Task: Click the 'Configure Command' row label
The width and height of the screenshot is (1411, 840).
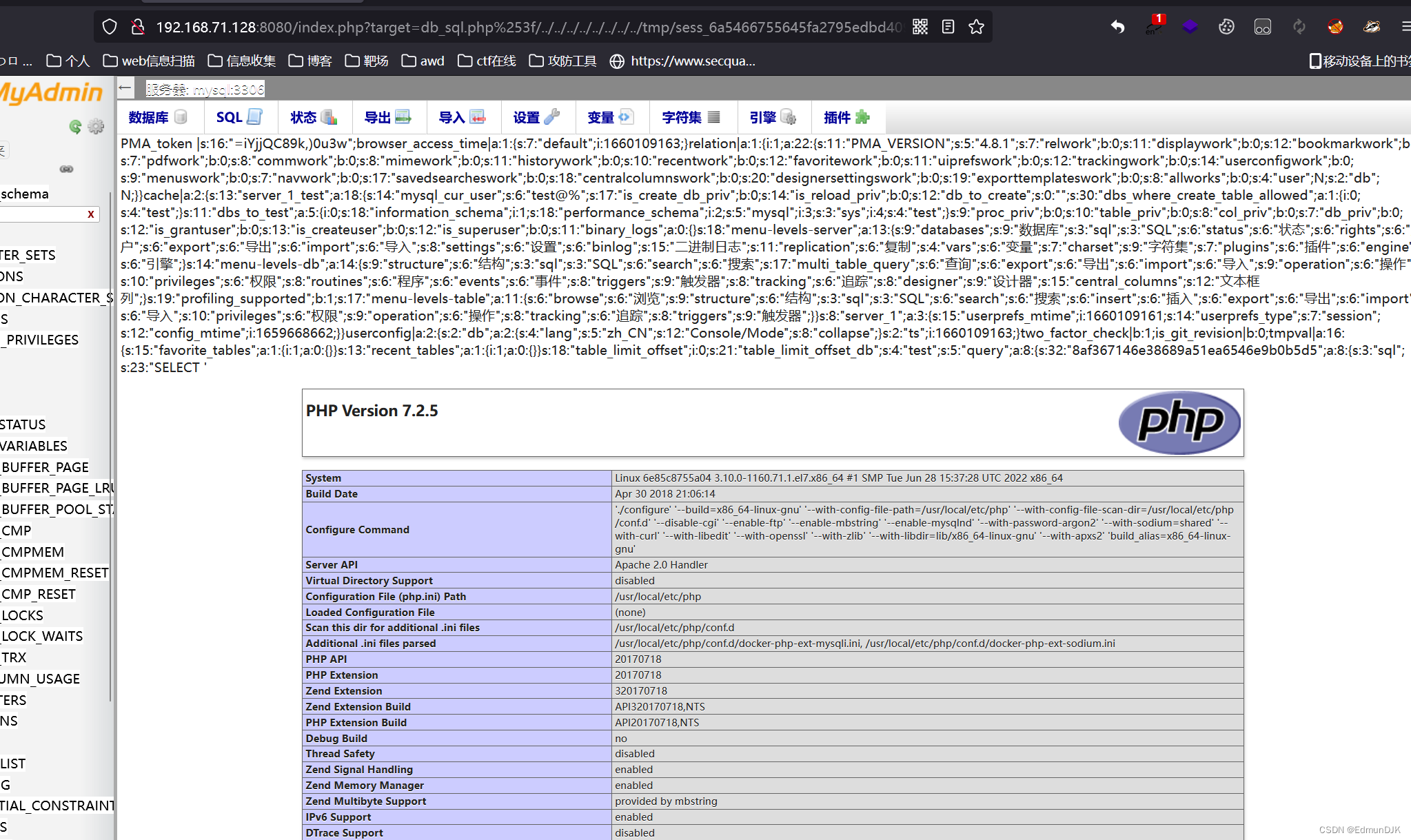Action: point(357,529)
